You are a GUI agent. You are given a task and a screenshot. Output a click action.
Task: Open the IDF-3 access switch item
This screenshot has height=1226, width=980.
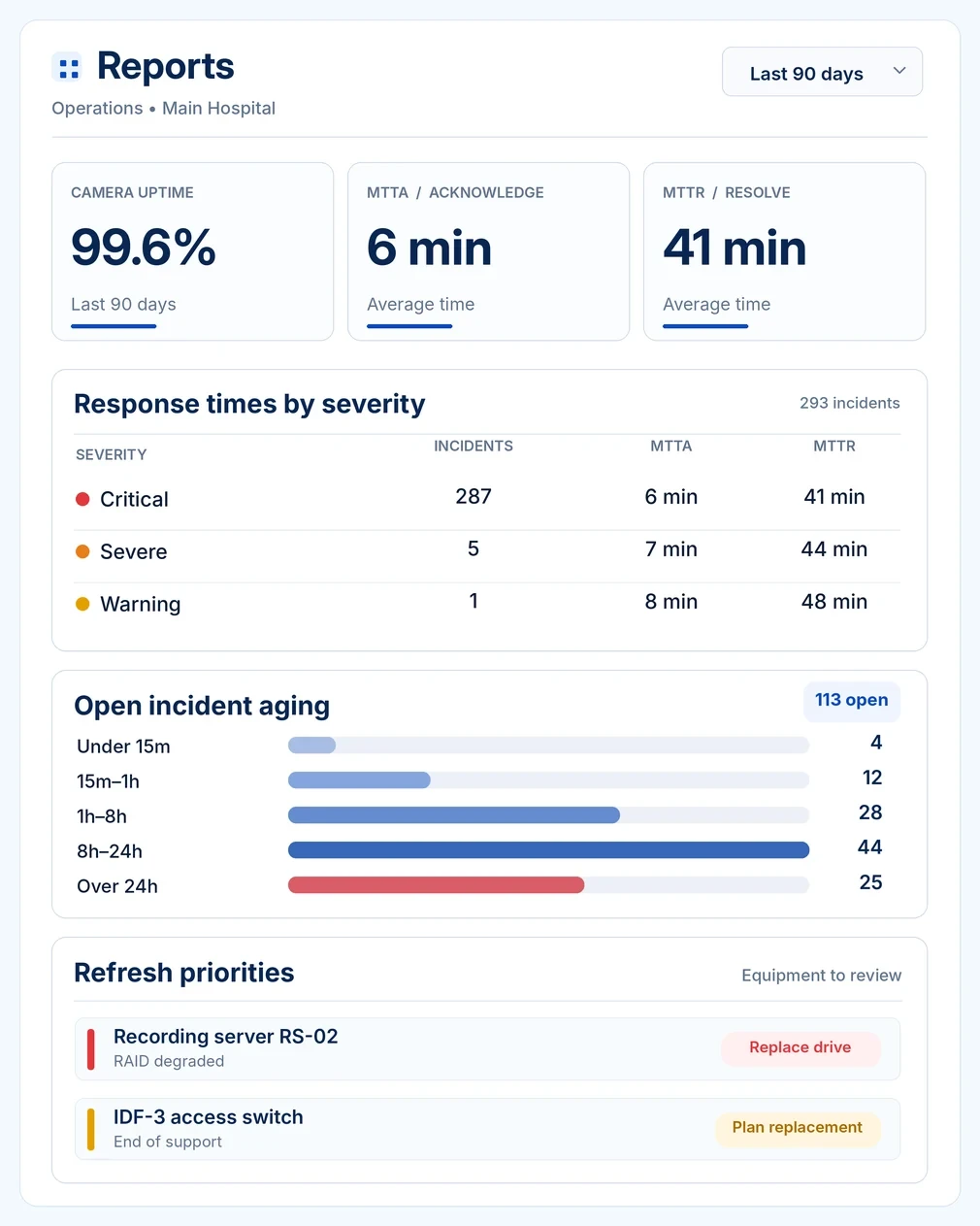point(487,1129)
